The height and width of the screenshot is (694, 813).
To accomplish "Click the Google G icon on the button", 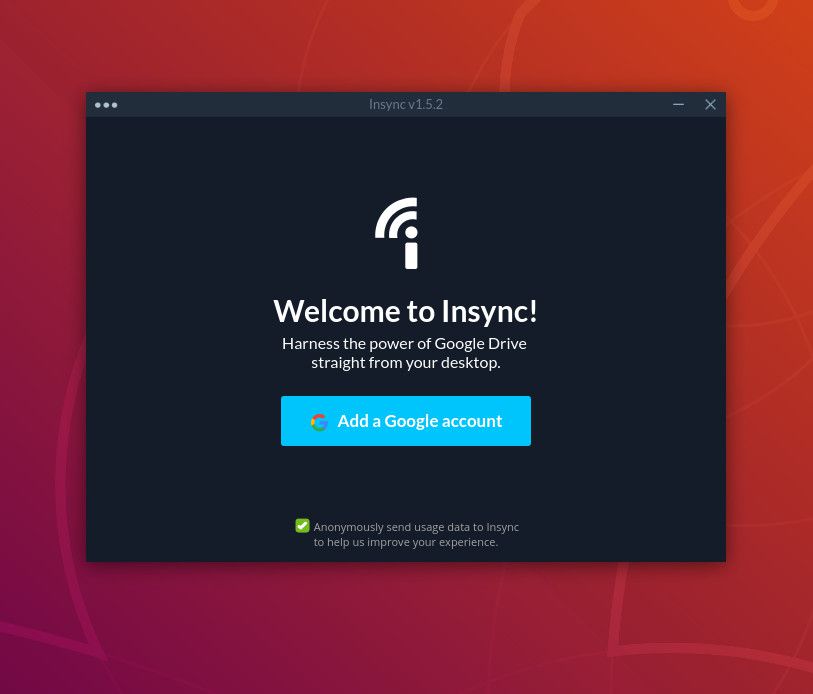I will point(319,422).
